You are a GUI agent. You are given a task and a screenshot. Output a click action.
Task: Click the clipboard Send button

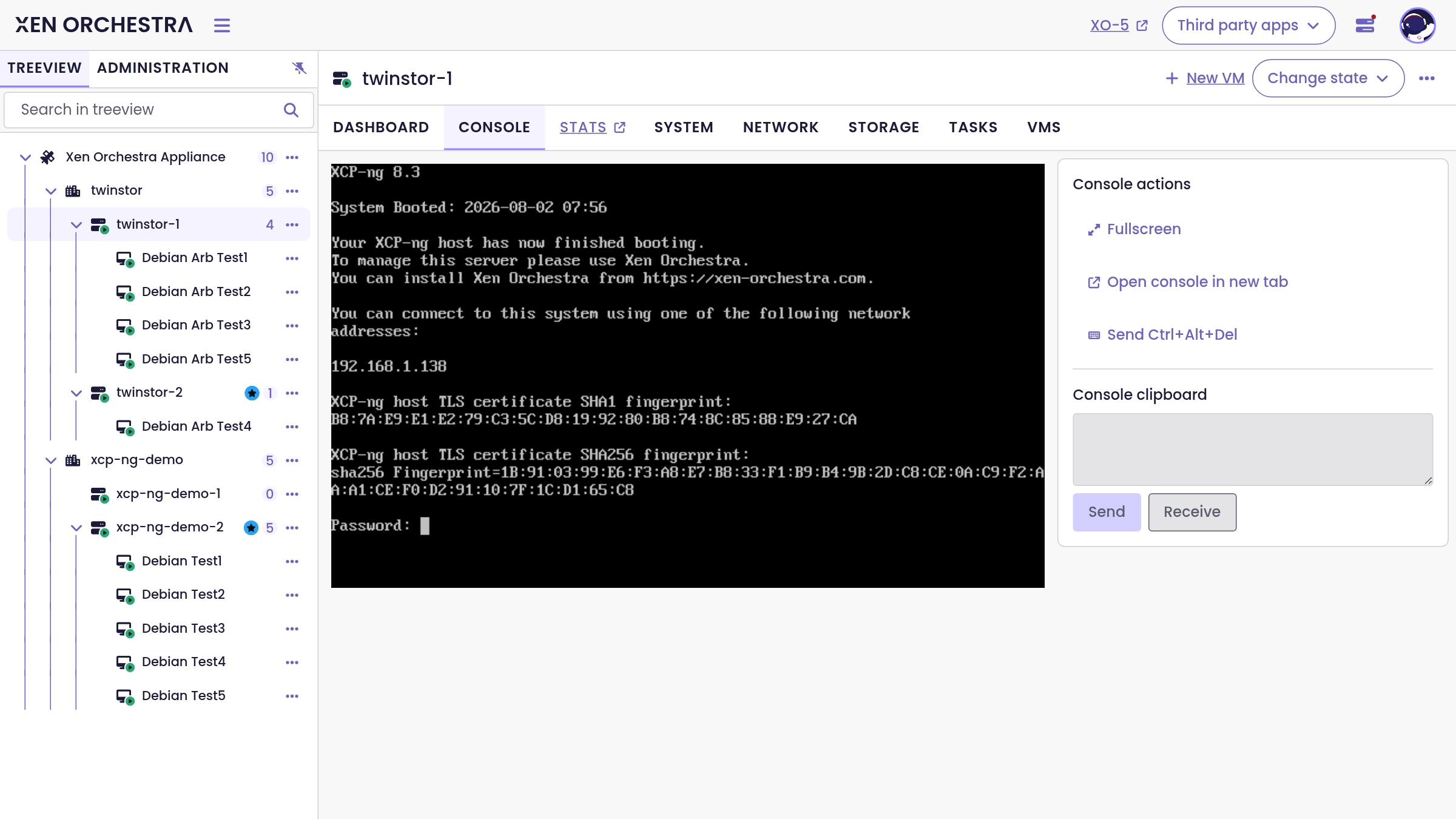1107,512
